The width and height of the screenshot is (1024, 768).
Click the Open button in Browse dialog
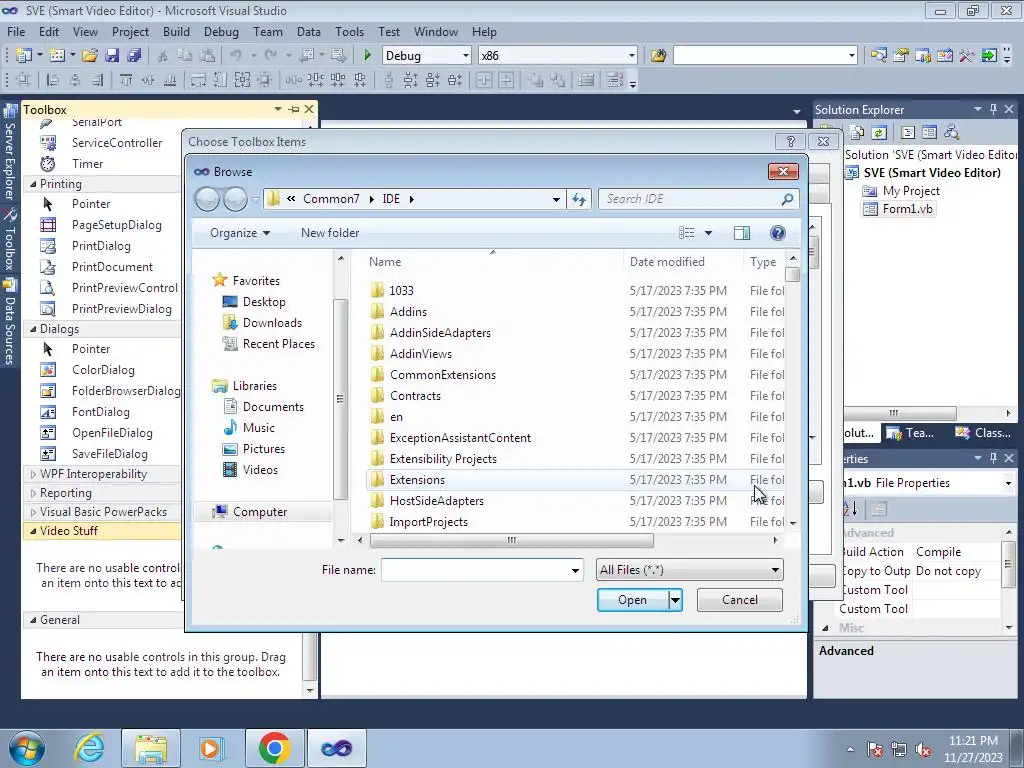632,600
